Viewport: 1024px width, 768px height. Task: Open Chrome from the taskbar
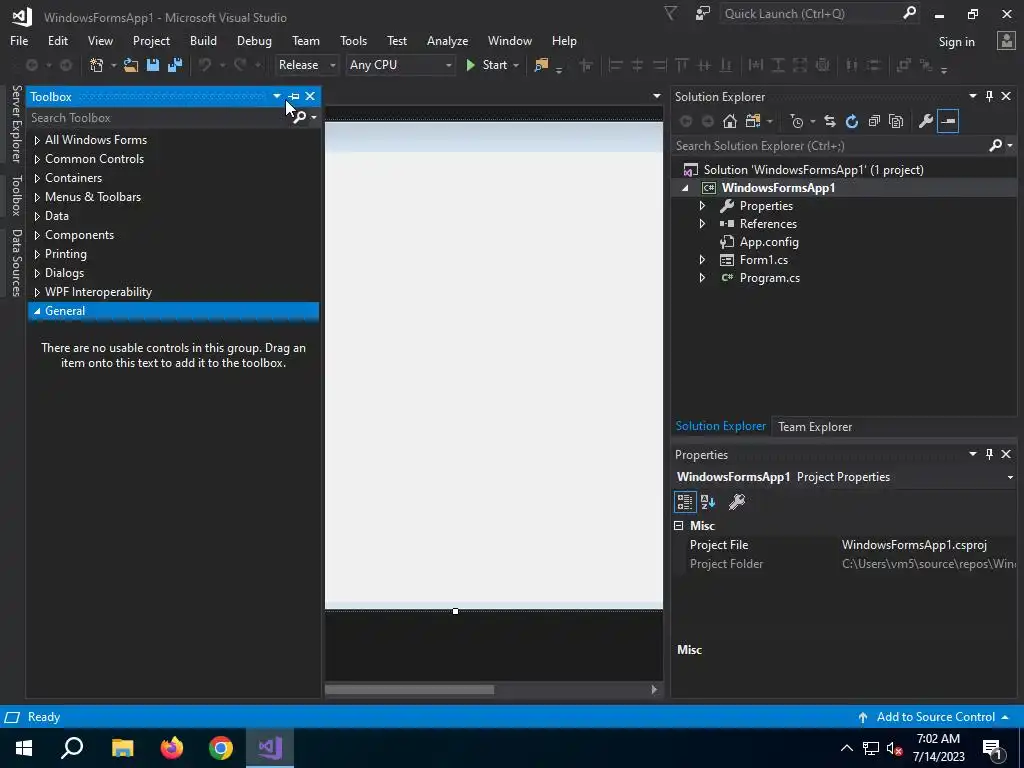(x=221, y=748)
